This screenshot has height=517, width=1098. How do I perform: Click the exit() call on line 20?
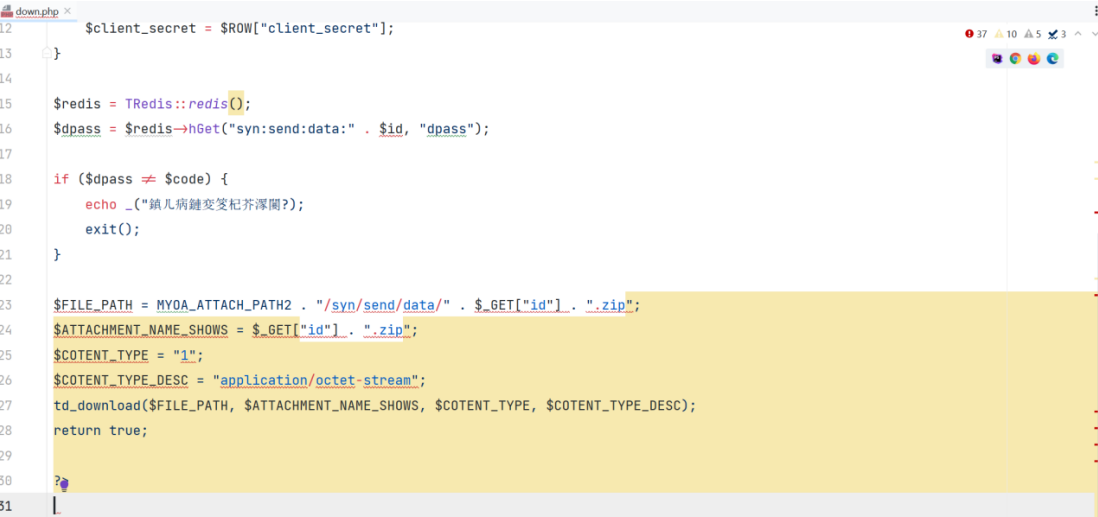click(113, 229)
